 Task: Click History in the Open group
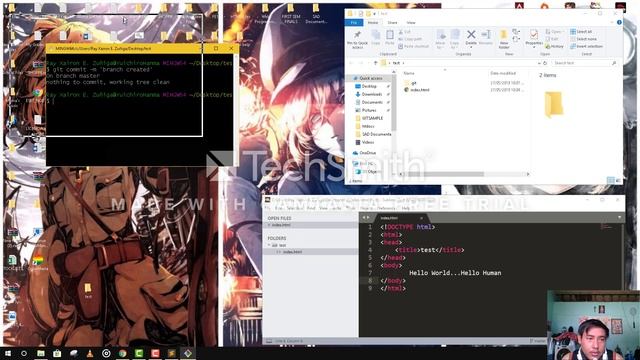554,47
